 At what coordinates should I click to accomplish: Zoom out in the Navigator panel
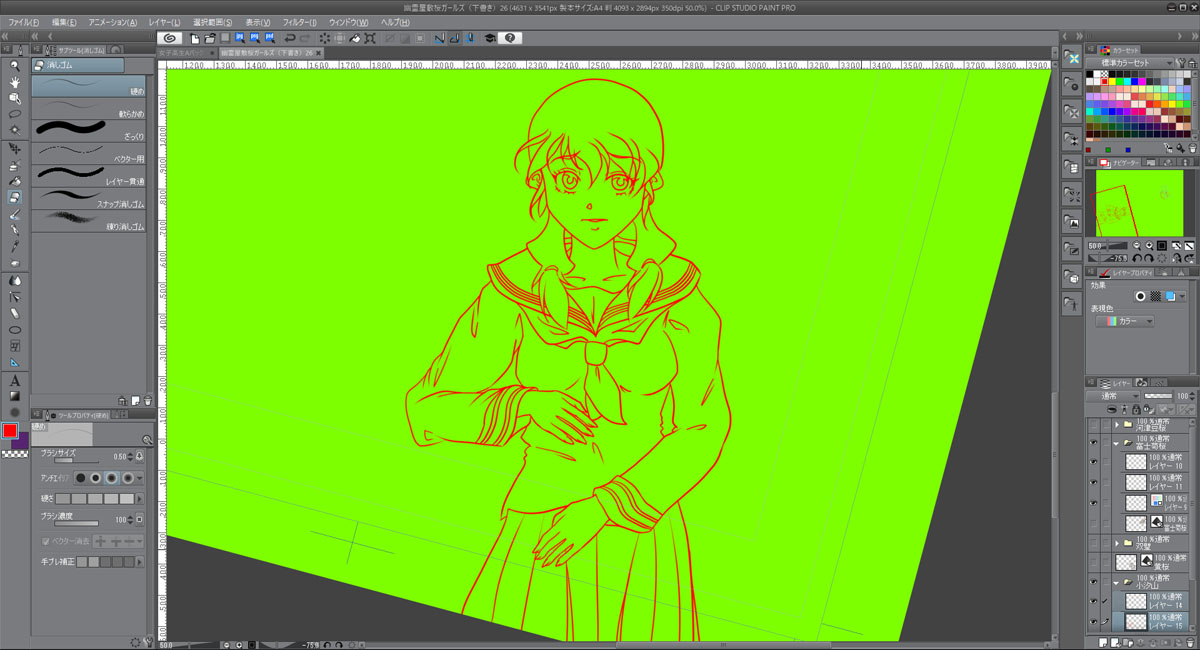point(1137,245)
